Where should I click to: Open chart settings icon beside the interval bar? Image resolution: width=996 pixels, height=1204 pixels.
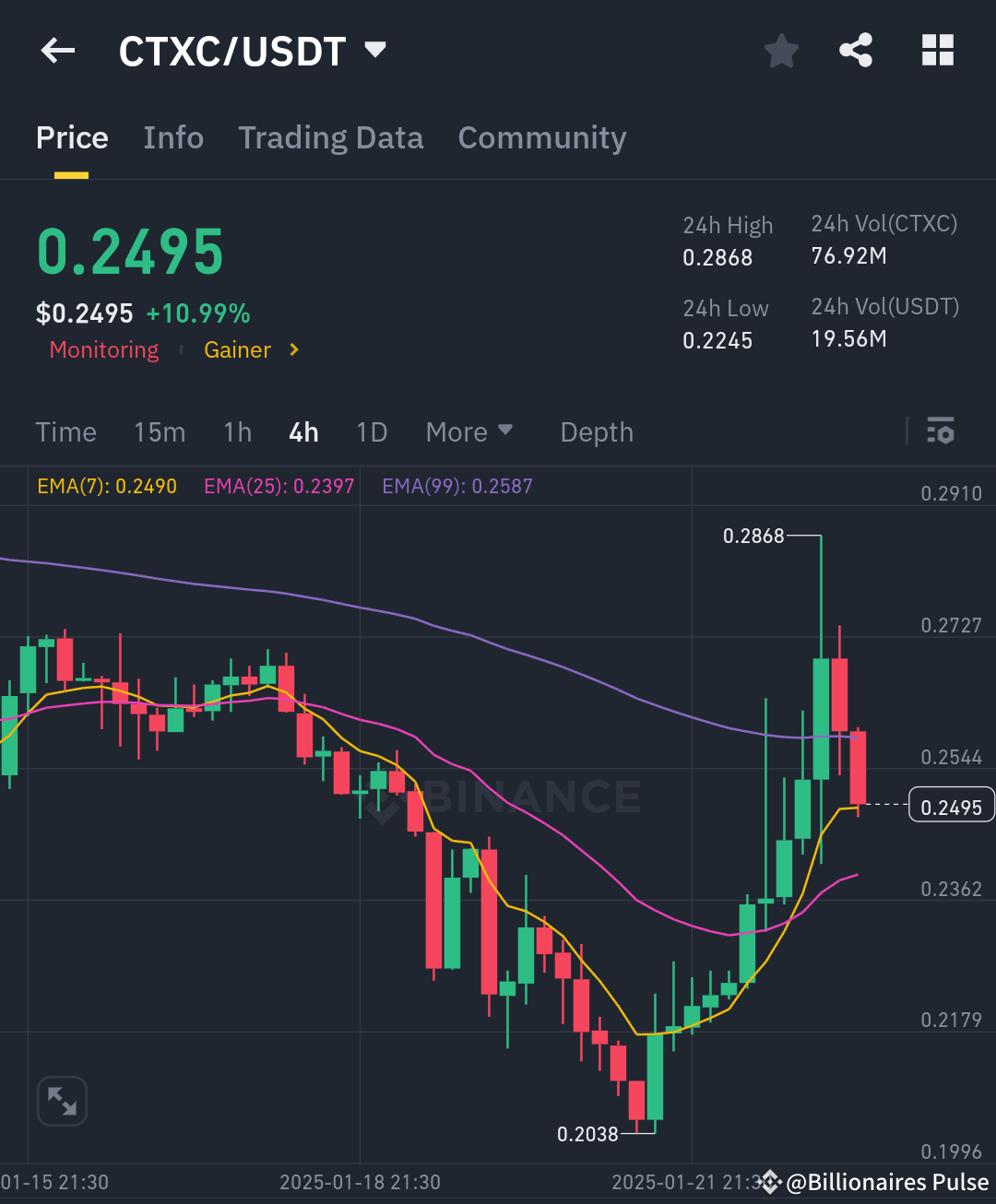pyautogui.click(x=941, y=431)
